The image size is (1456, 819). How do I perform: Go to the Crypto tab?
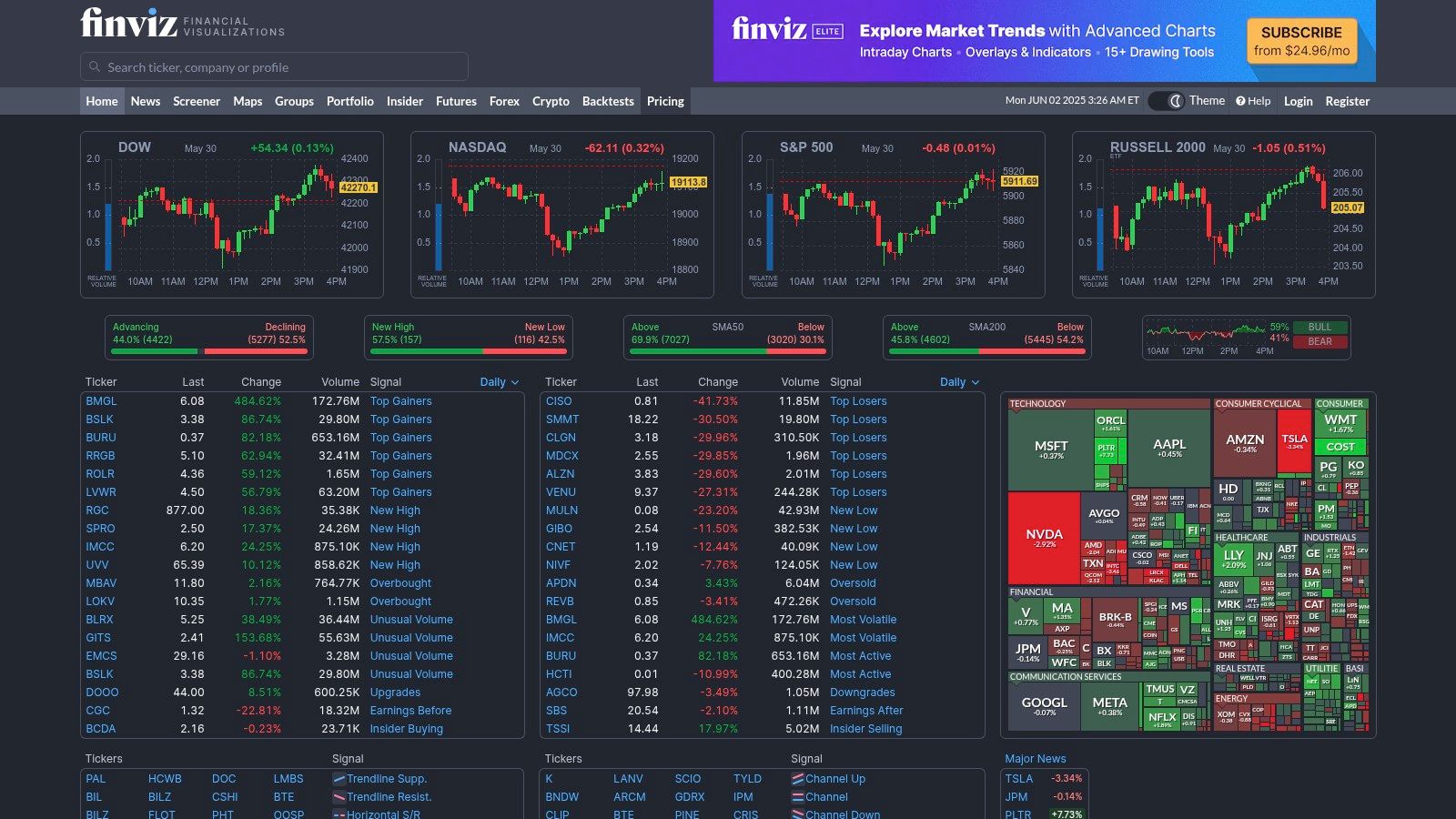click(x=551, y=101)
